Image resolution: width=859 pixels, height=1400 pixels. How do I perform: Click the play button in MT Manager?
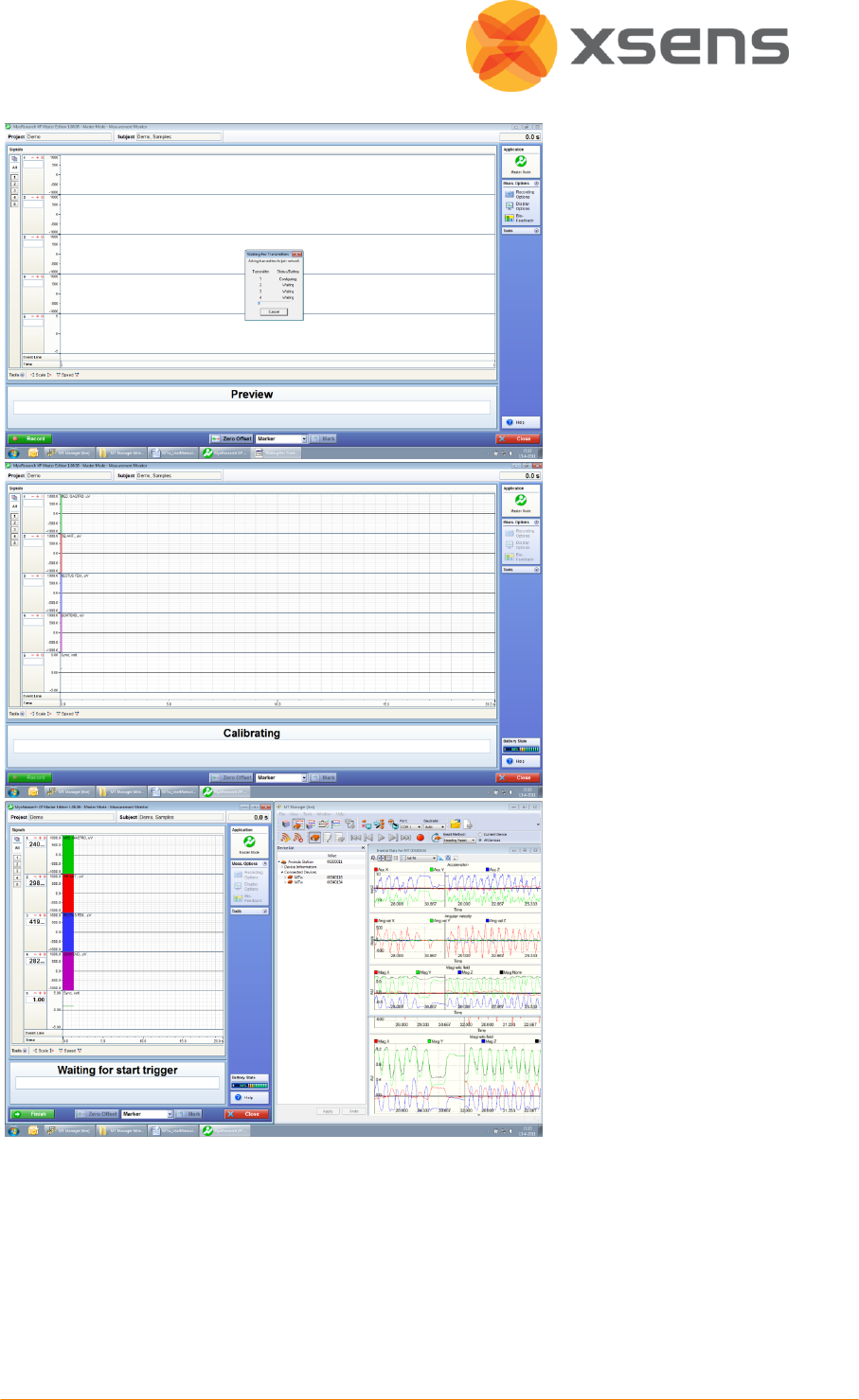click(x=381, y=838)
